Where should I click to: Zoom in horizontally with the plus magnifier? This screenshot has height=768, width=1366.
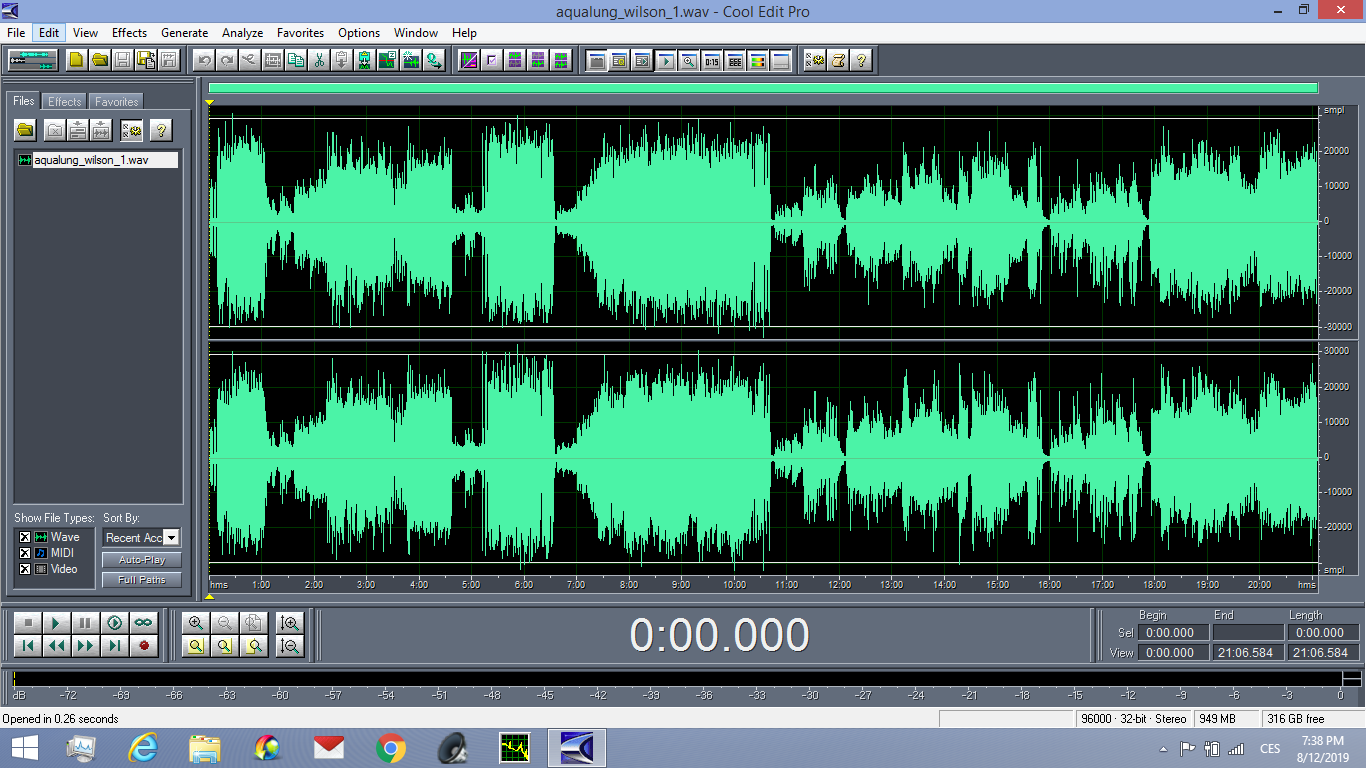(x=196, y=623)
